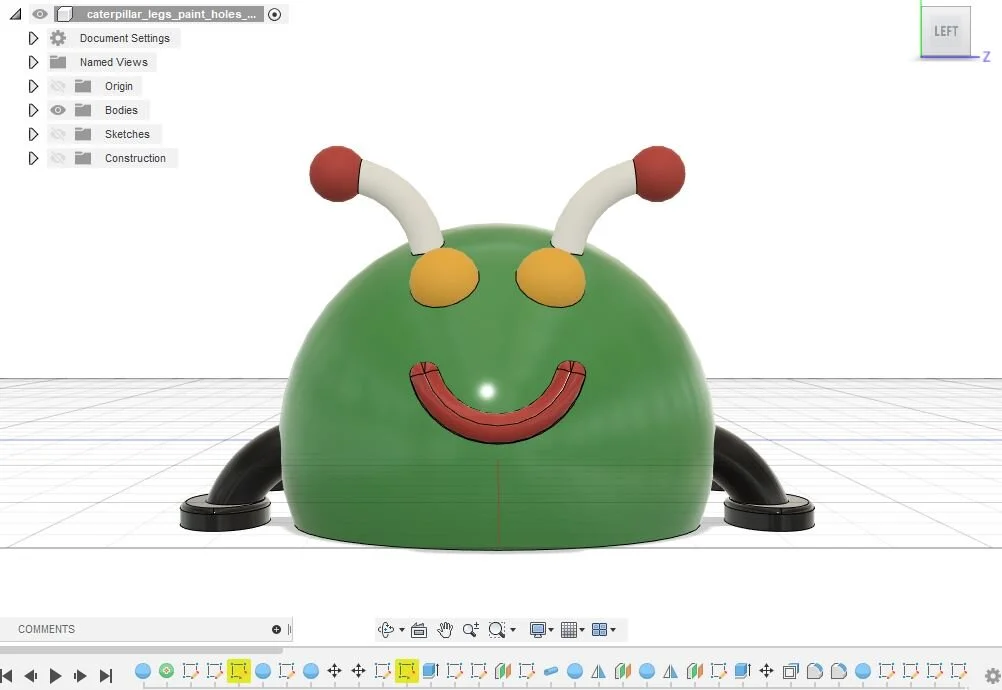Click the root component cube icon
Screen dimensions: 1002x690
(x=65, y=14)
